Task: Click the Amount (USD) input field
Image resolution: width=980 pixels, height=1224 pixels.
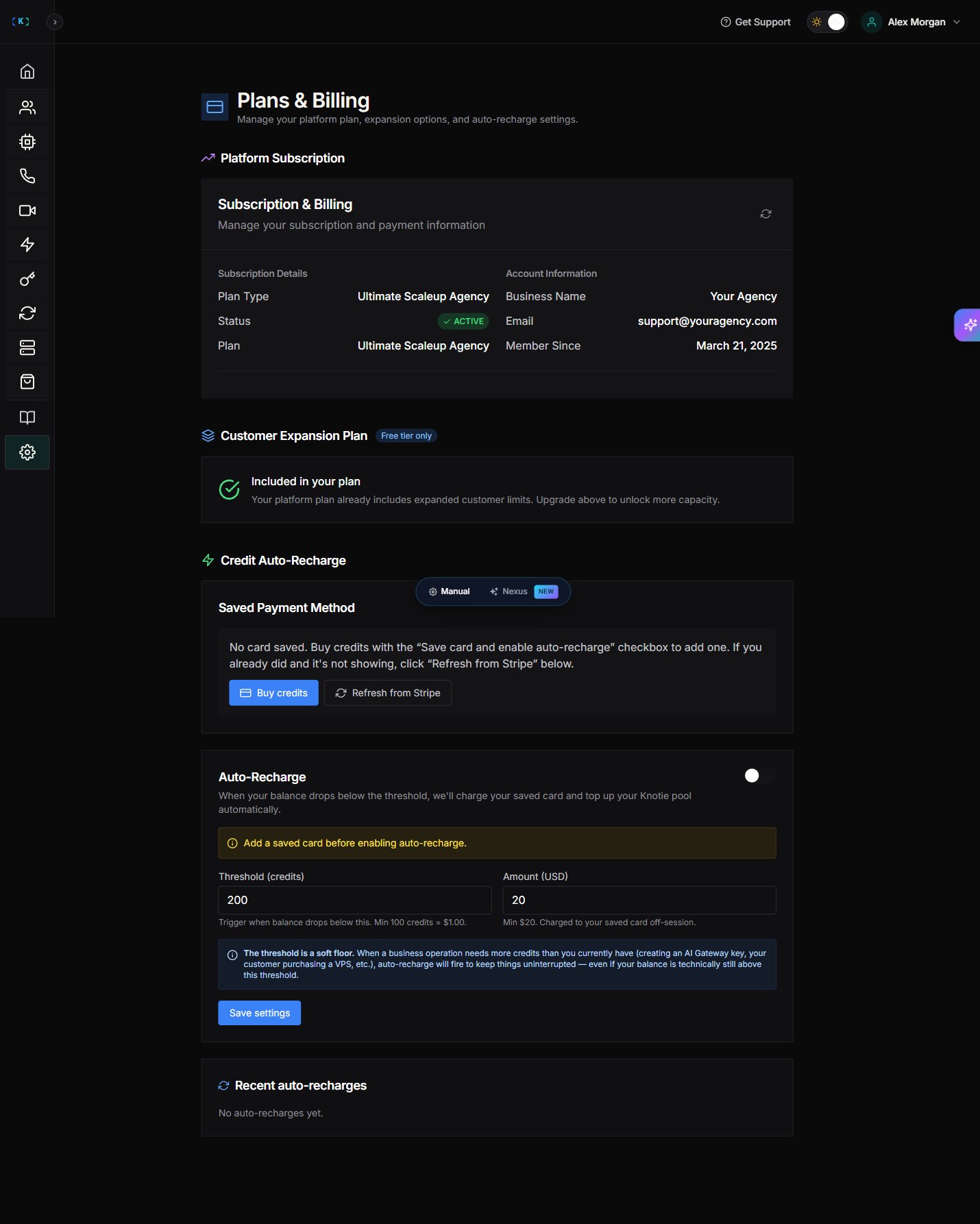Action: point(639,900)
